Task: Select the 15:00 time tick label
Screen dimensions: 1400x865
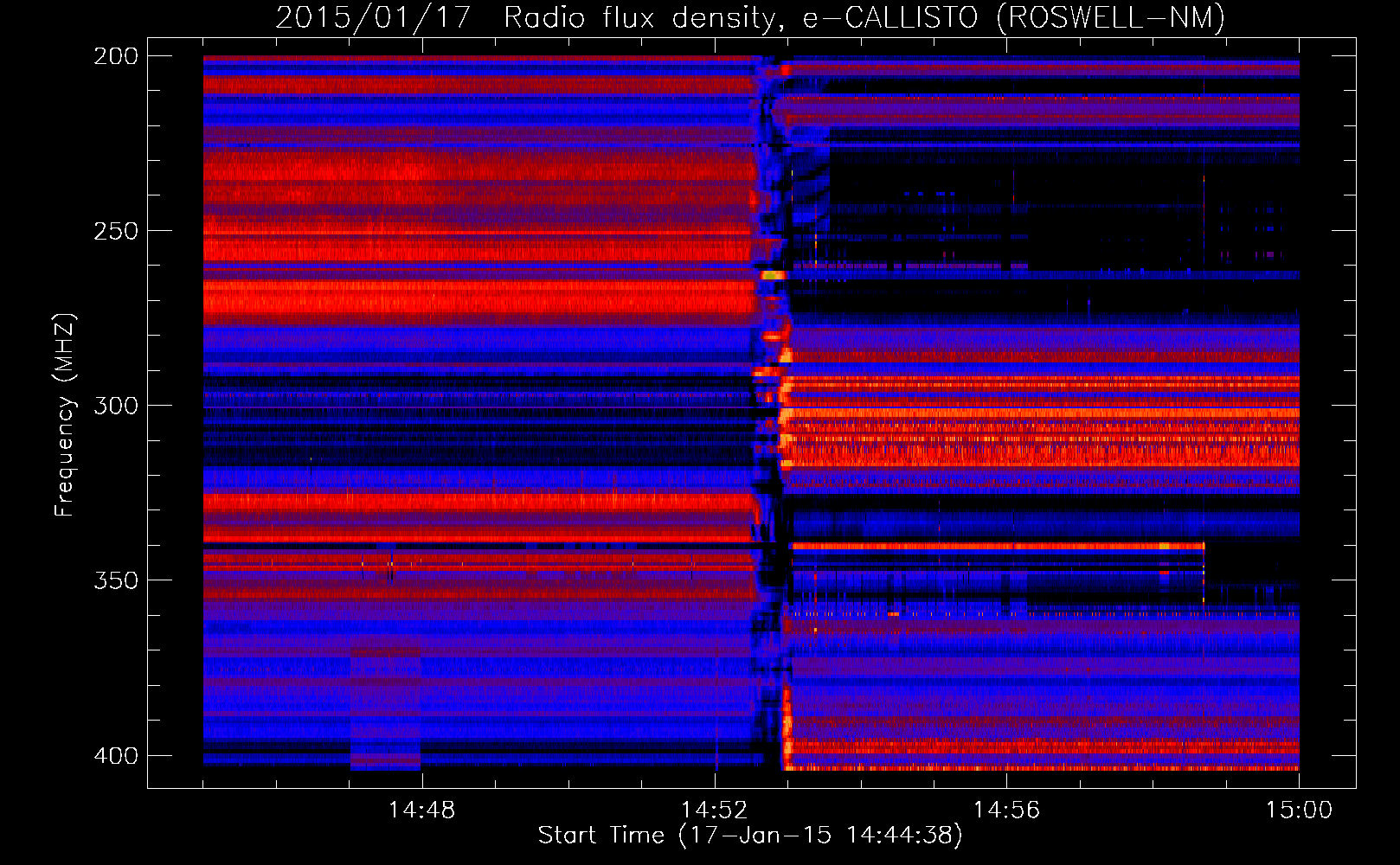Action: 1299,811
